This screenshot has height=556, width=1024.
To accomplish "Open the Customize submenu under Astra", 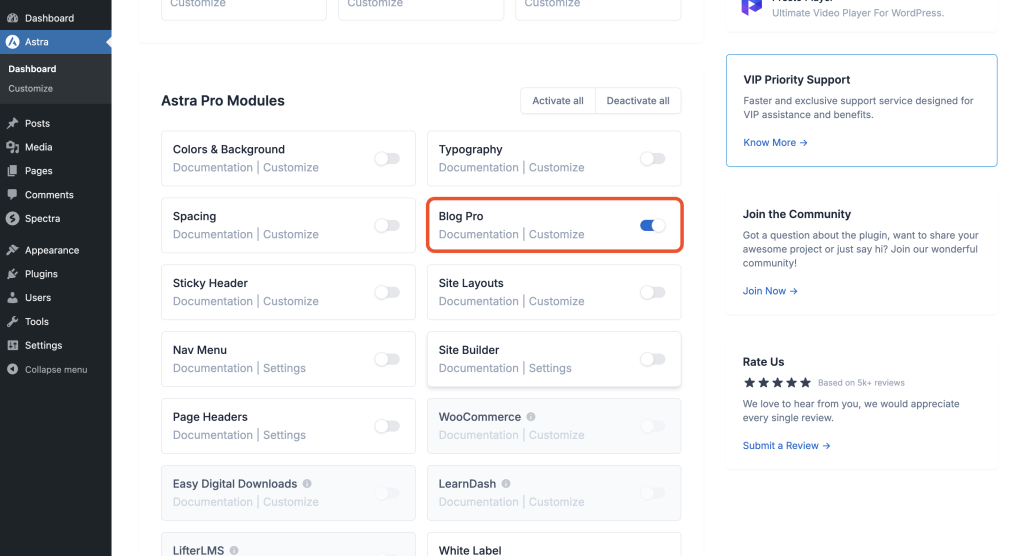I will [31, 88].
